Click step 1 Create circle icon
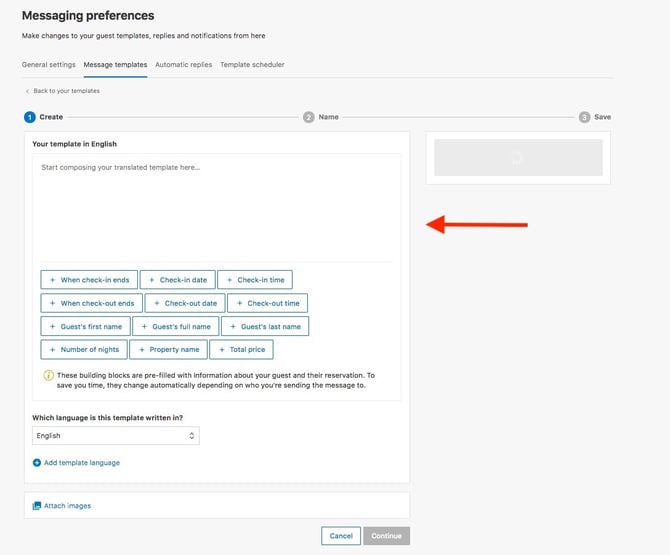This screenshot has width=670, height=555. [x=30, y=117]
